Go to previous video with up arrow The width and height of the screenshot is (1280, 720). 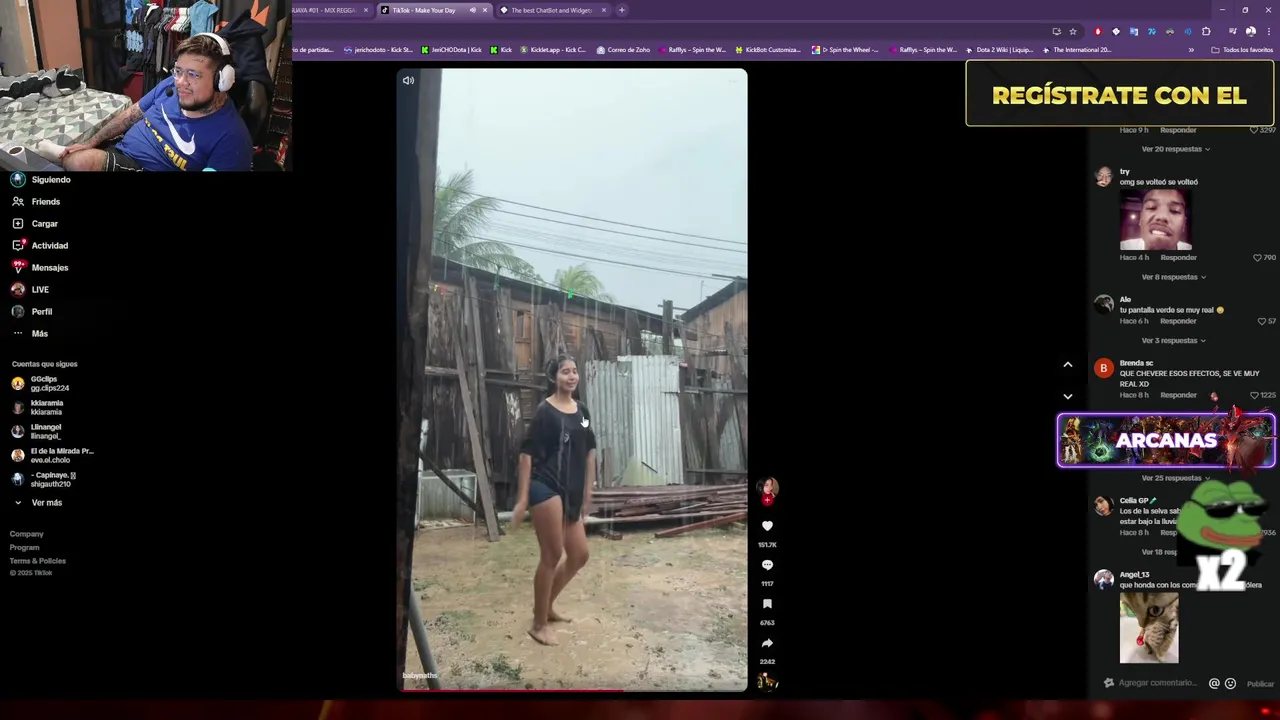pyautogui.click(x=1067, y=365)
